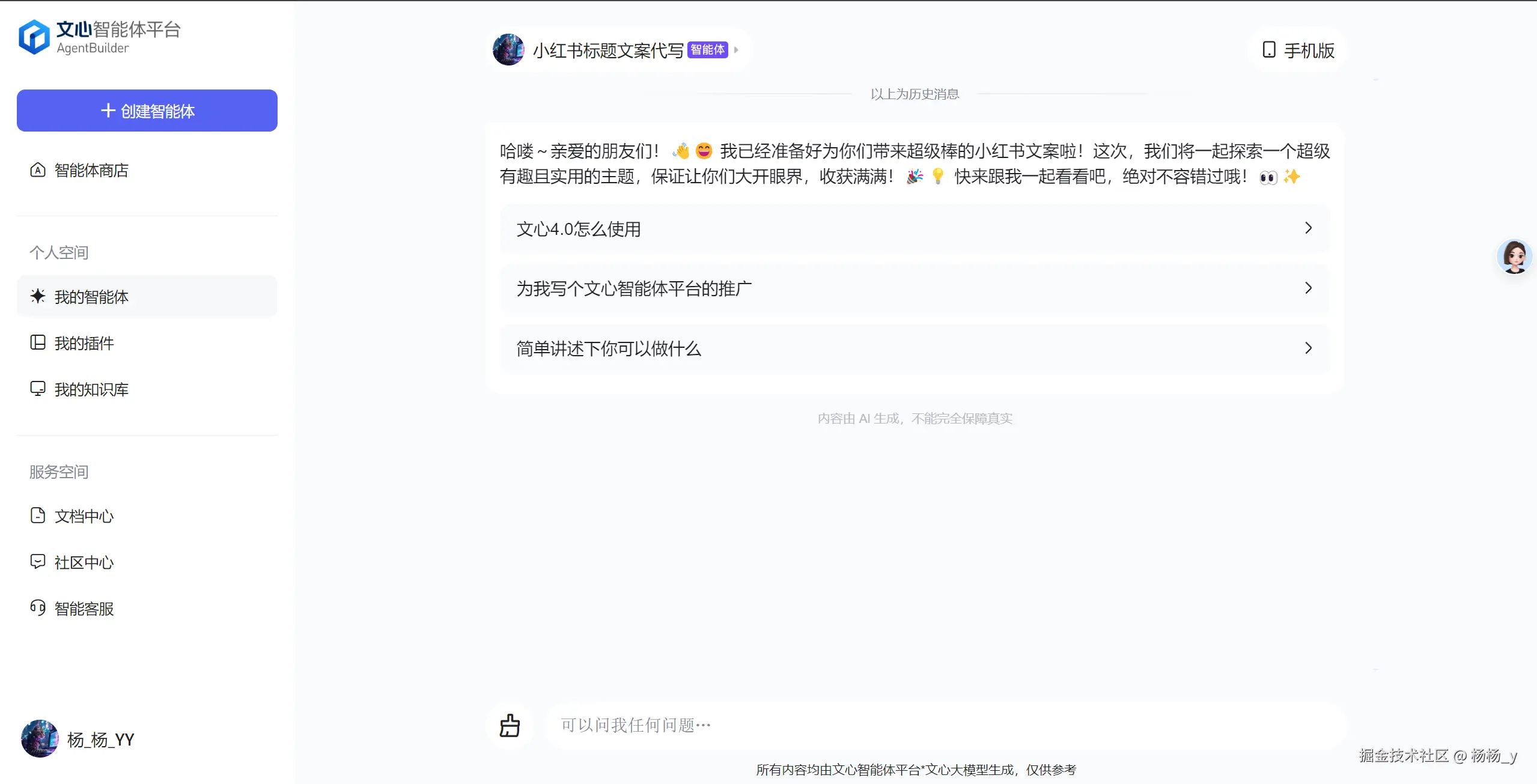
Task: Click the 小红书标题文案代写 agent title
Action: [x=608, y=50]
